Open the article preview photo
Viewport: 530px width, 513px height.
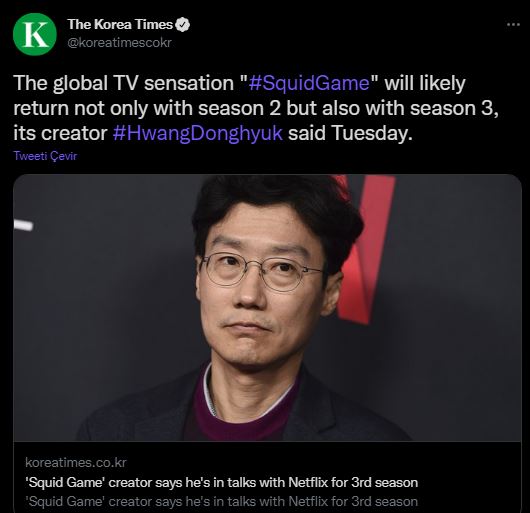(267, 308)
